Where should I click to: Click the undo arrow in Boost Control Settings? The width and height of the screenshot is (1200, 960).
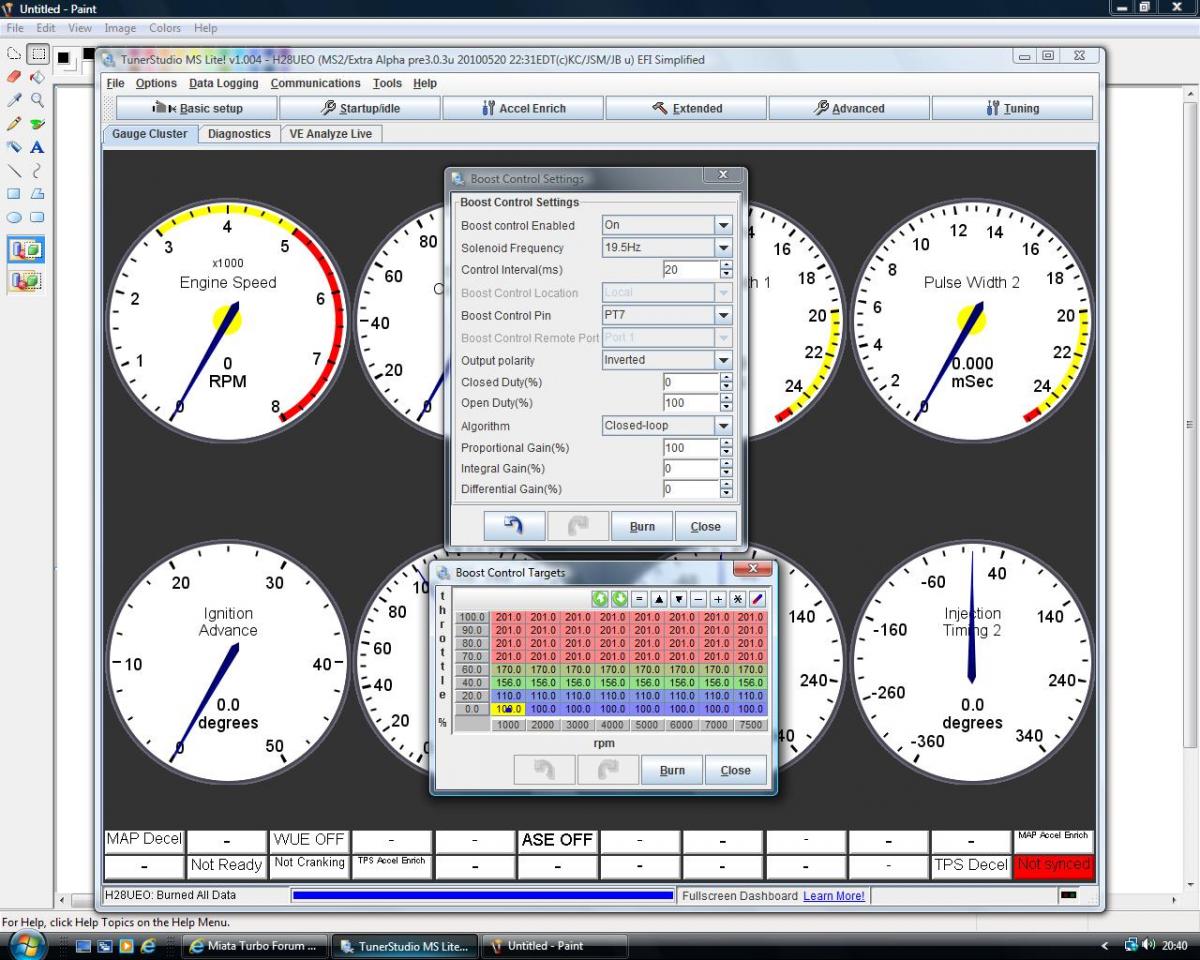pyautogui.click(x=514, y=526)
